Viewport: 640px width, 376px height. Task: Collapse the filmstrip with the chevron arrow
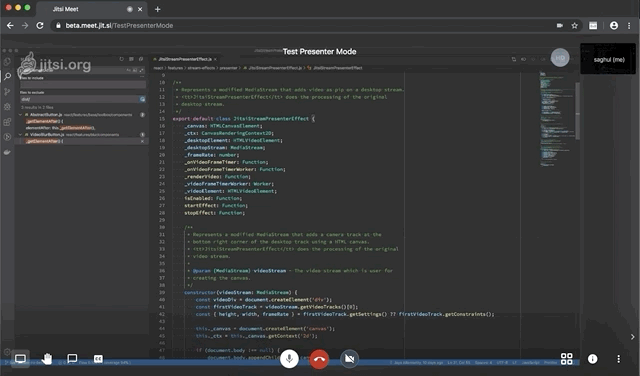click(632, 337)
